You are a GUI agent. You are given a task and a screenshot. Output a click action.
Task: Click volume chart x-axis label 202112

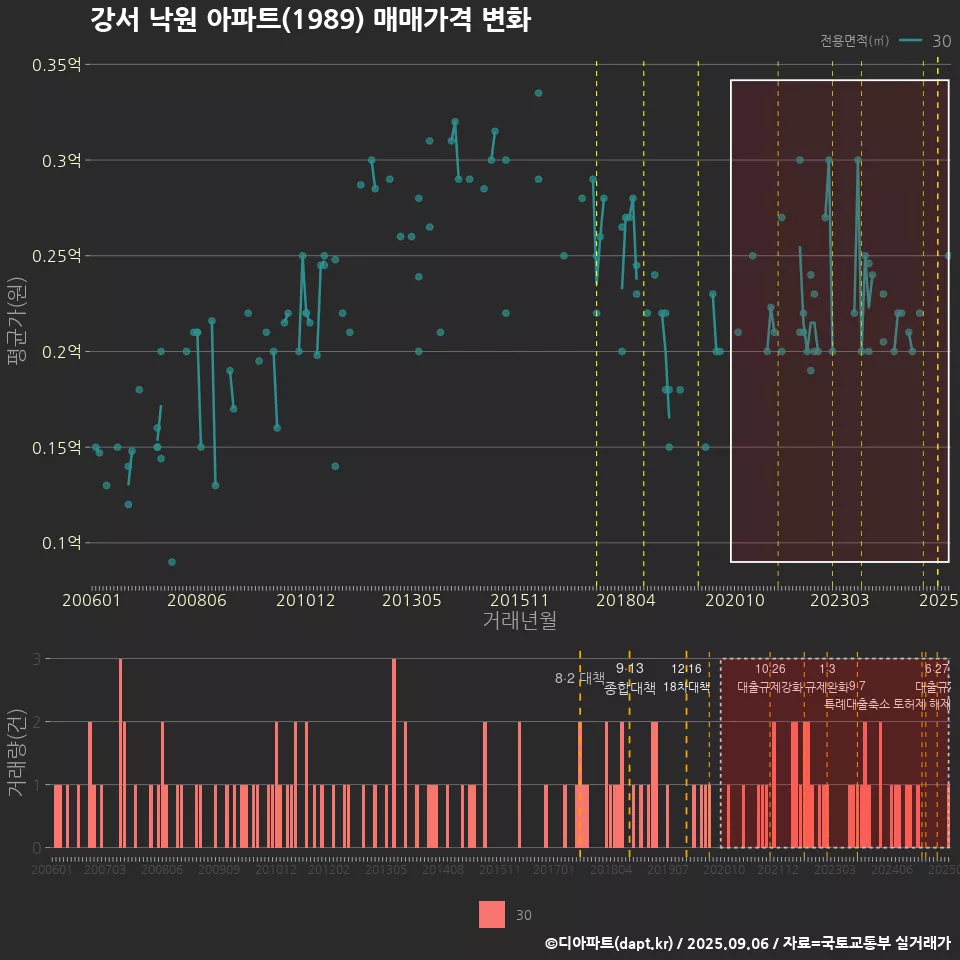tap(778, 869)
